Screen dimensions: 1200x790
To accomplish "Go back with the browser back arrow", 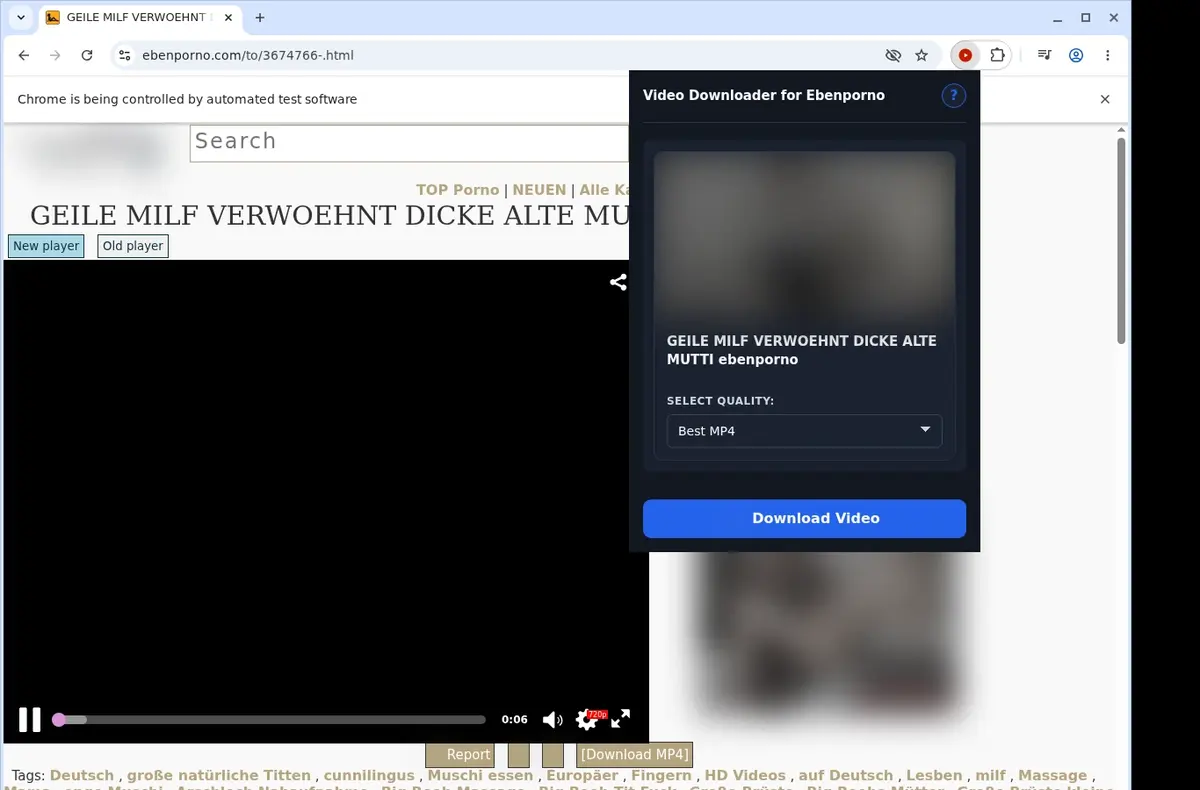I will tap(24, 56).
